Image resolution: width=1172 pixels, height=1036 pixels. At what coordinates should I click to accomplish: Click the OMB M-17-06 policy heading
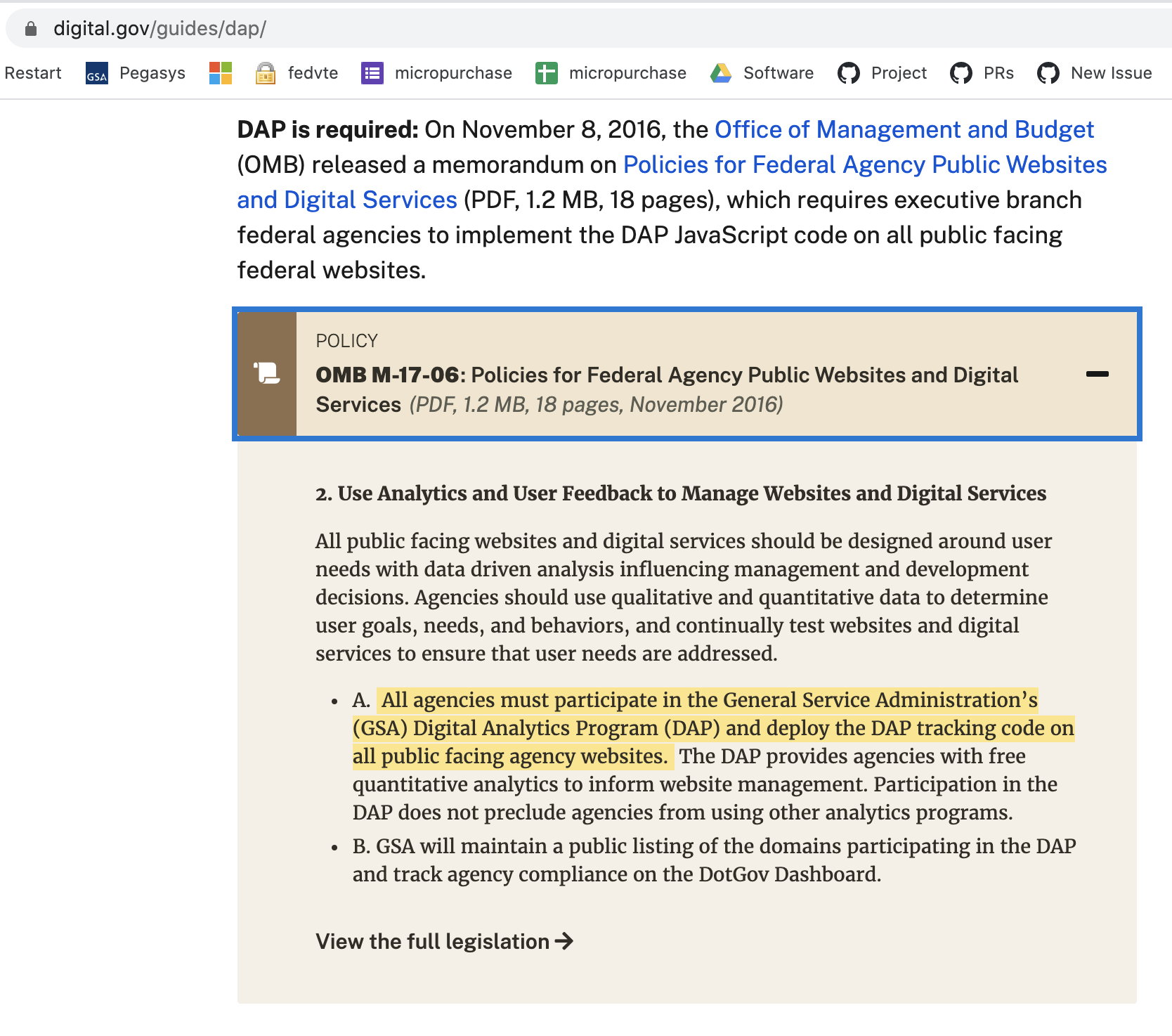click(x=667, y=389)
